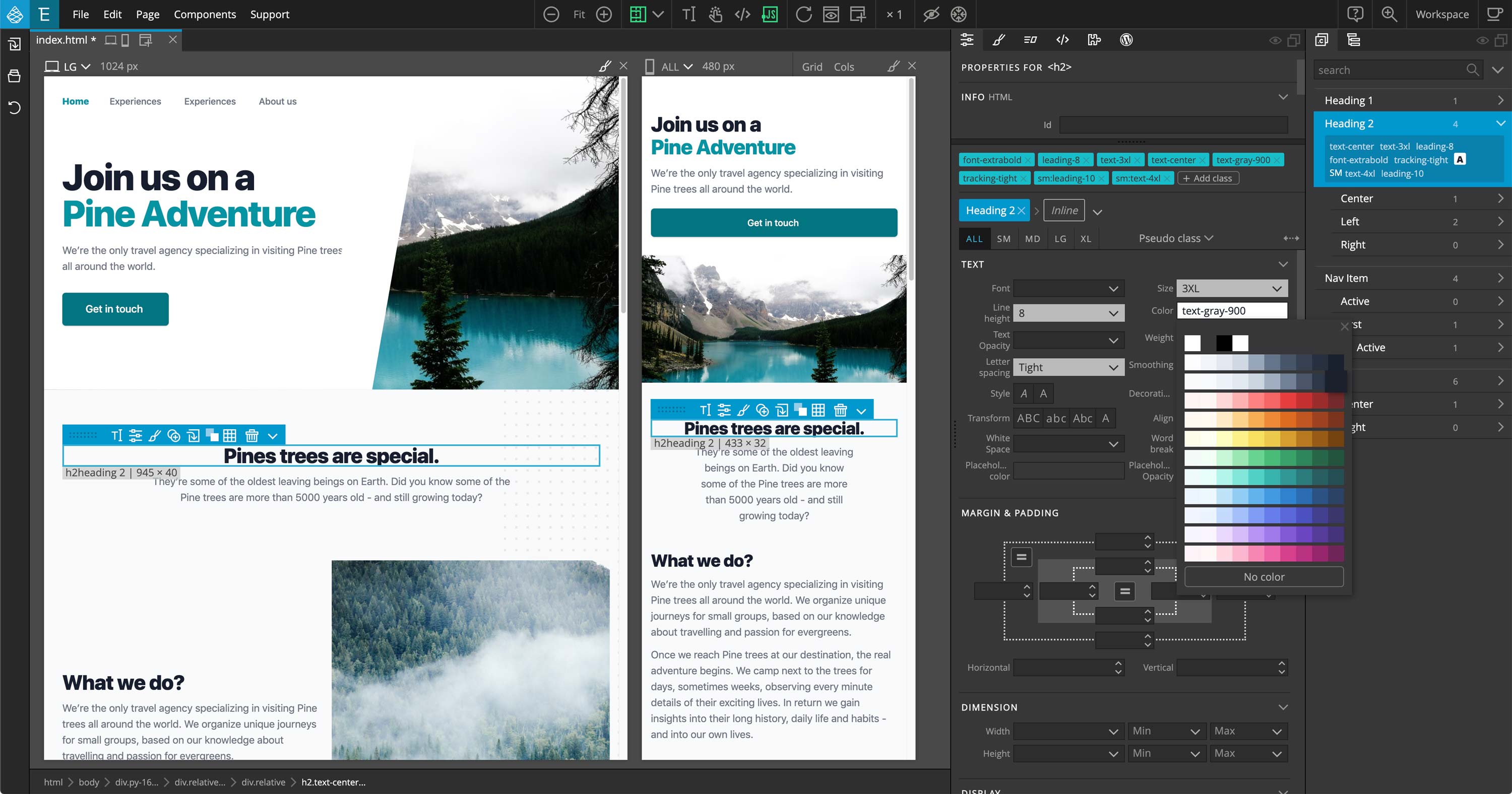Remove the text-gray-900 class tag
1512x794 pixels.
[x=1277, y=160]
